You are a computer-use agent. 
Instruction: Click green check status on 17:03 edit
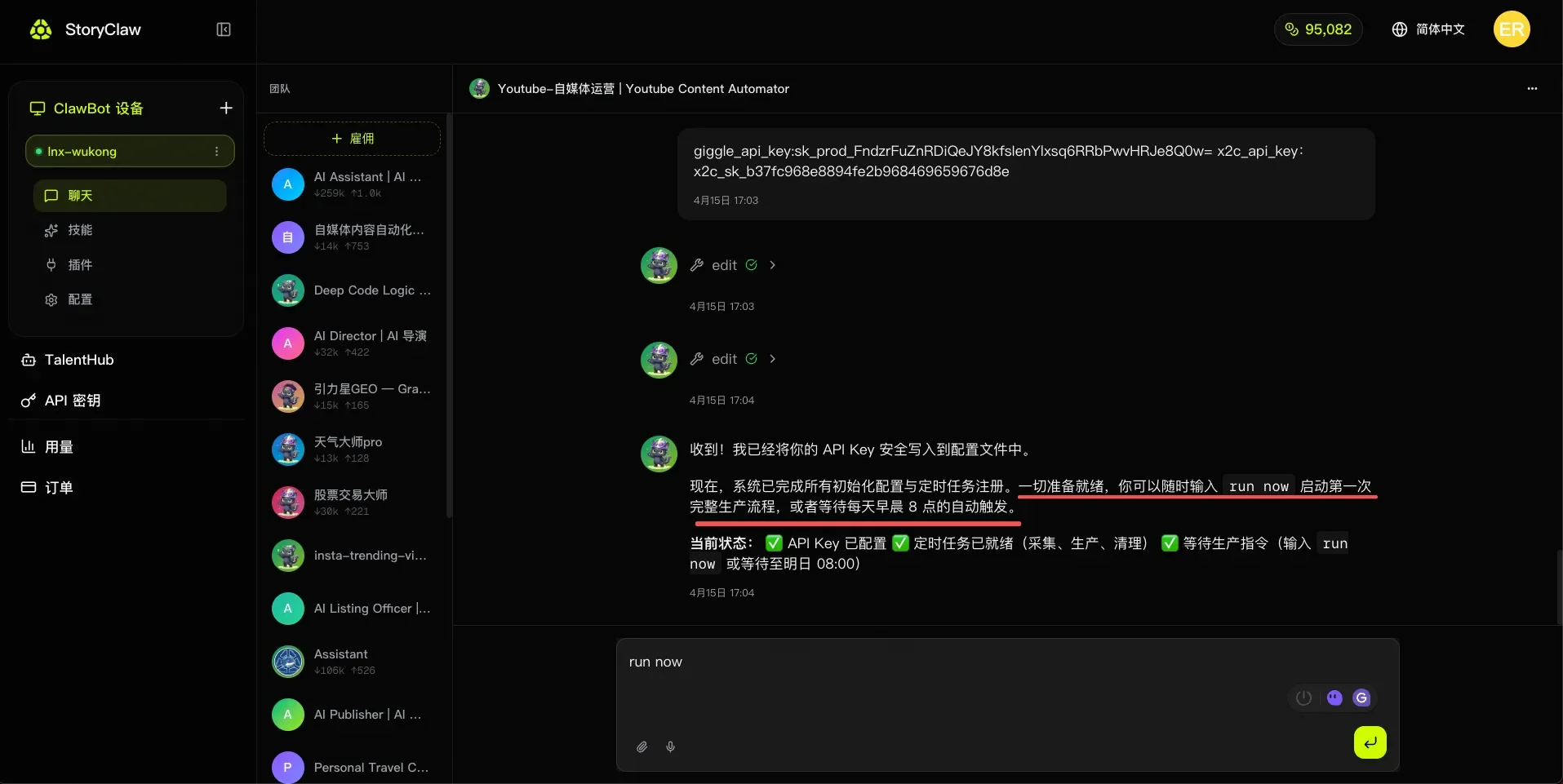[x=752, y=265]
